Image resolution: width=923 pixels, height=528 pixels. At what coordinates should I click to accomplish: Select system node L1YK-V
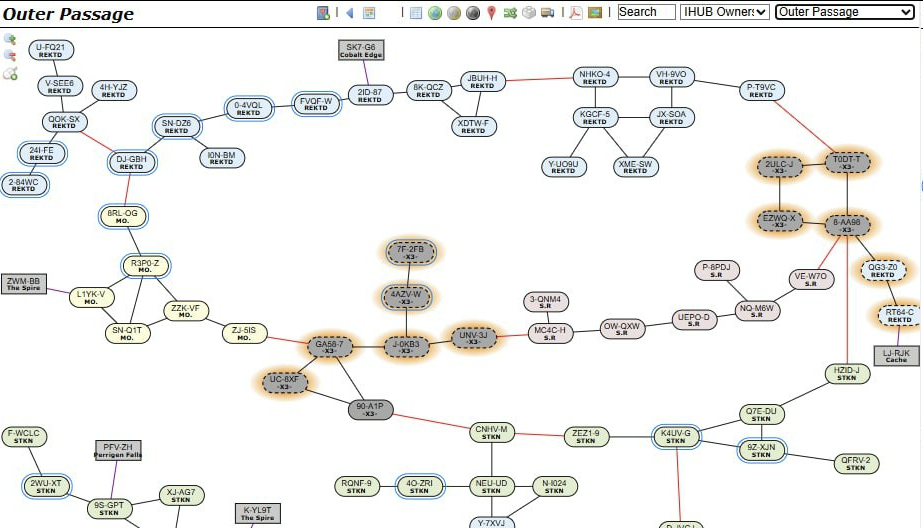[x=91, y=297]
